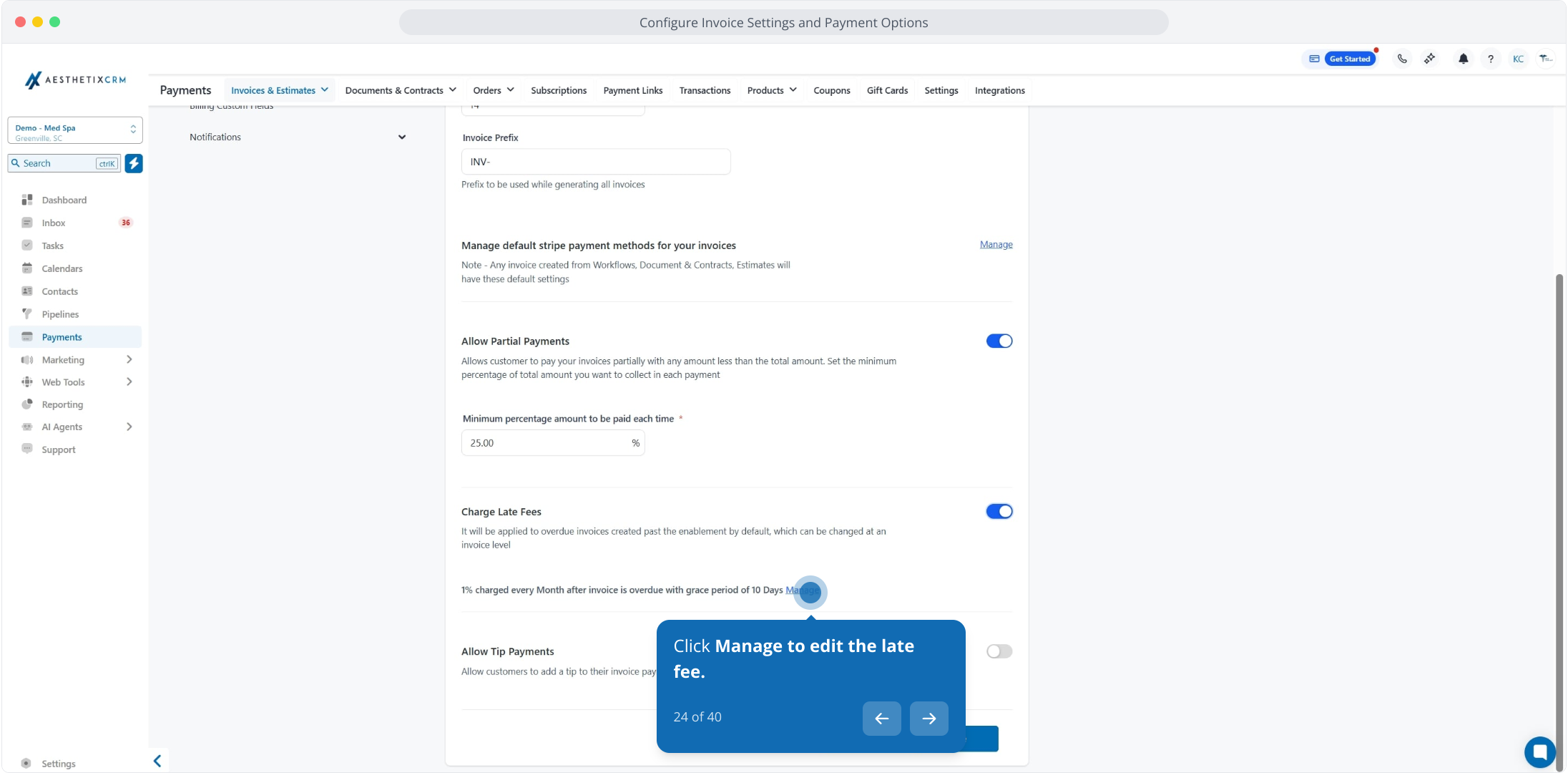Enable the Allow Tip Payments toggle
This screenshot has width=1568, height=773.
pyautogui.click(x=999, y=651)
